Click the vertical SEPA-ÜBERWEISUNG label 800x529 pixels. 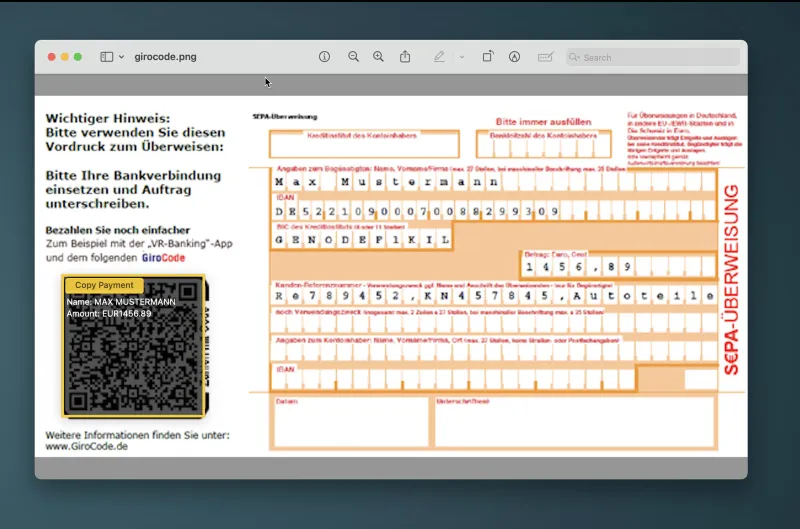[731, 280]
